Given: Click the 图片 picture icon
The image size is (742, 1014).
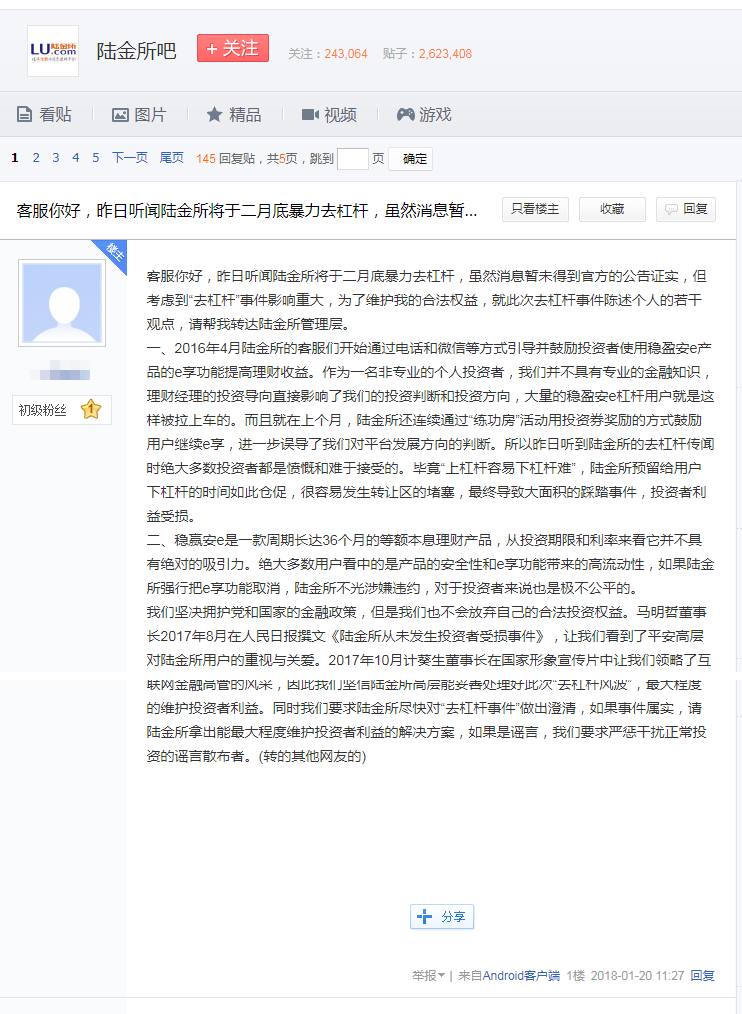Looking at the screenshot, I should pos(120,115).
